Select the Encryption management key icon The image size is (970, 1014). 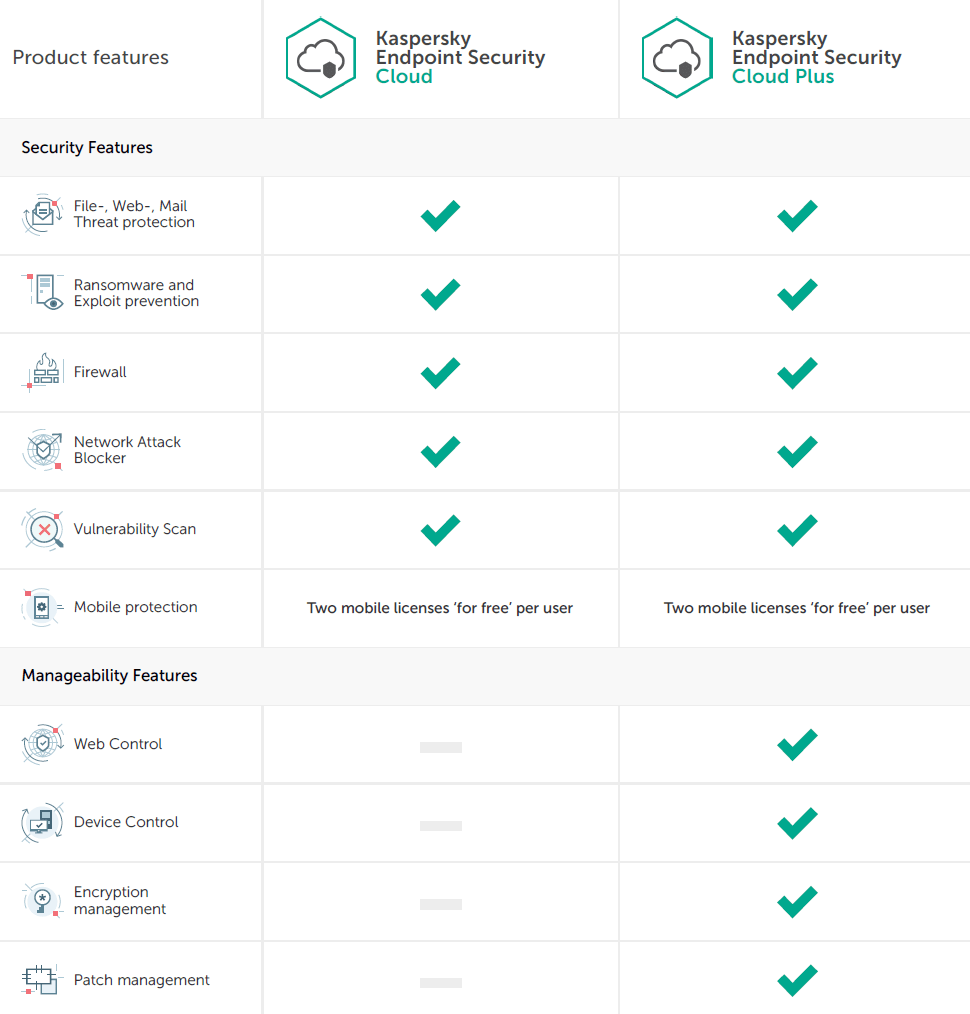pyautogui.click(x=43, y=900)
